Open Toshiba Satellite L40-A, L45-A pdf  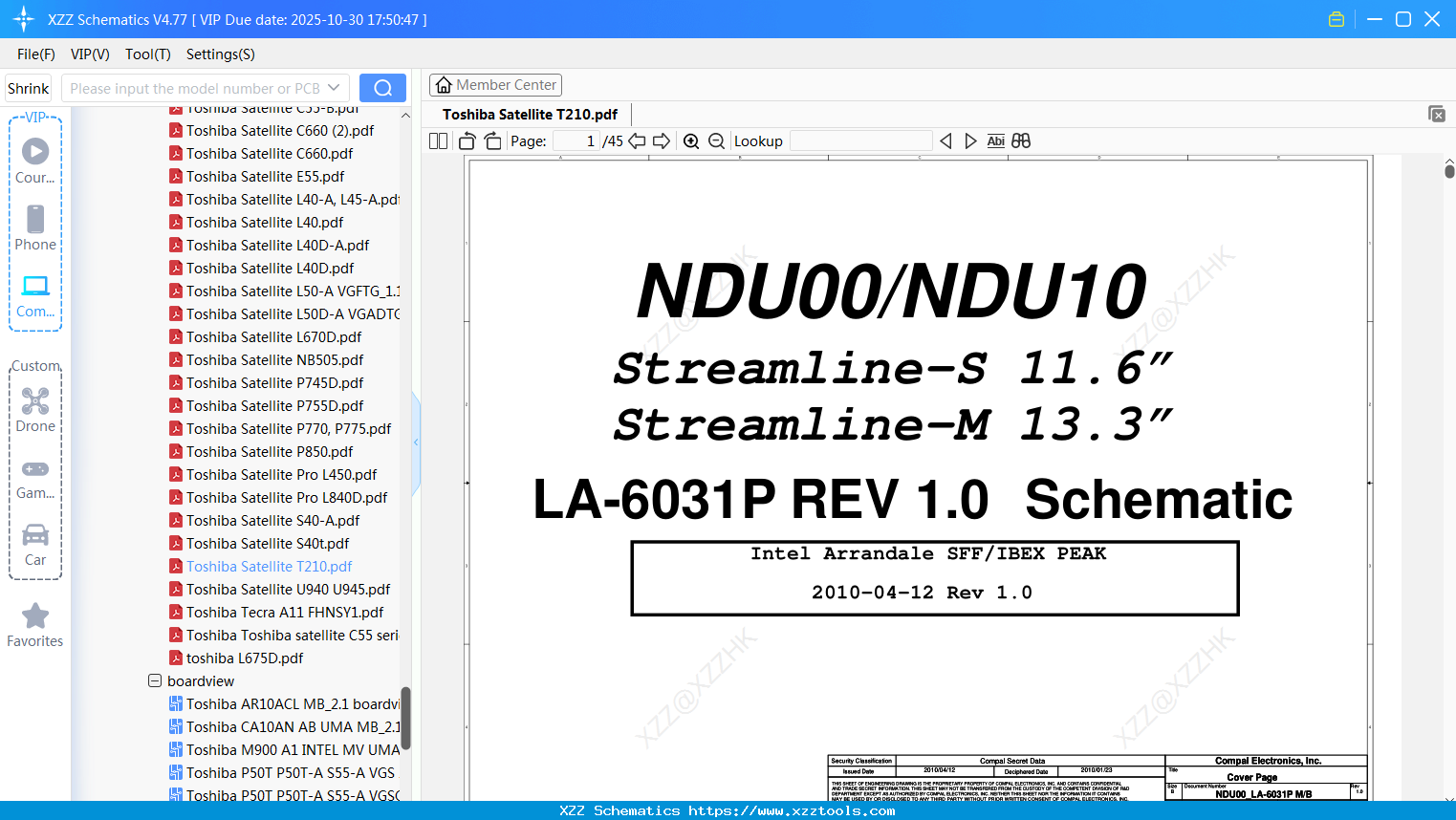(x=285, y=200)
